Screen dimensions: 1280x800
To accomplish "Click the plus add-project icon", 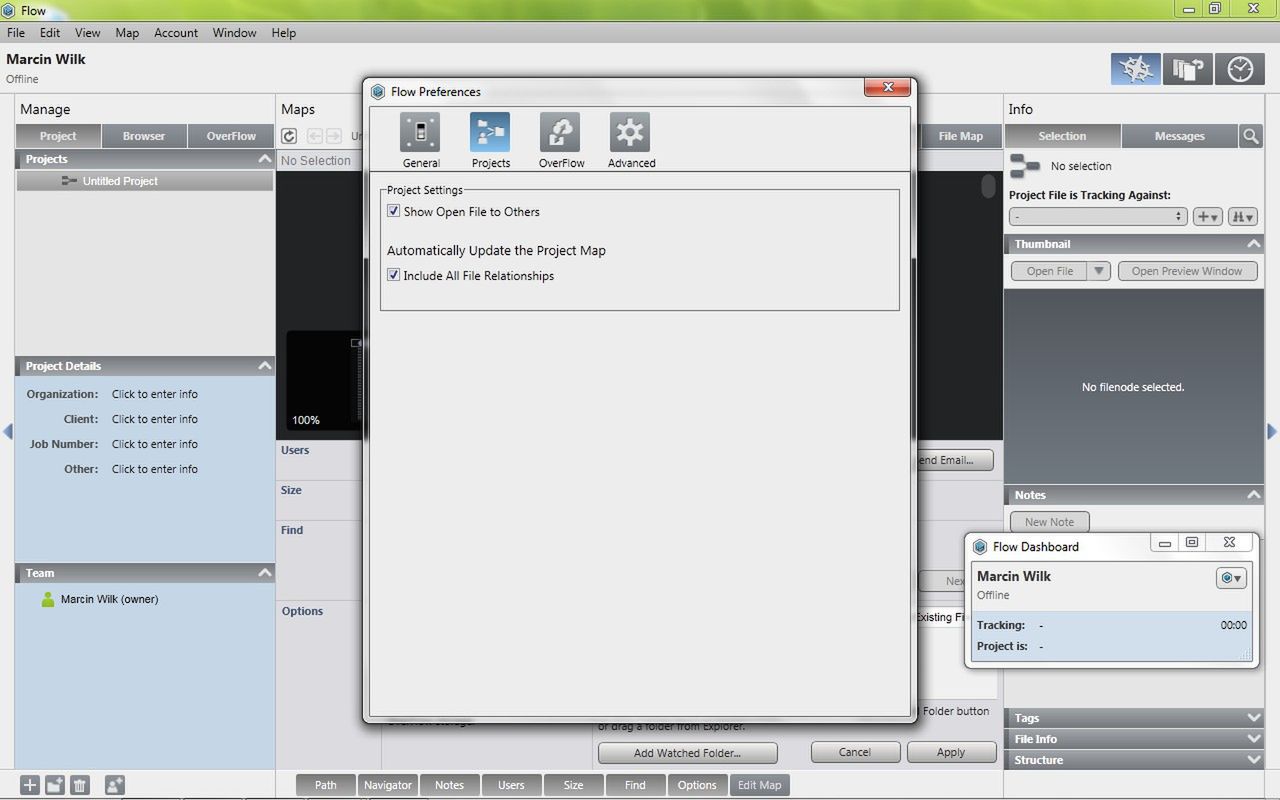I will click(30, 785).
